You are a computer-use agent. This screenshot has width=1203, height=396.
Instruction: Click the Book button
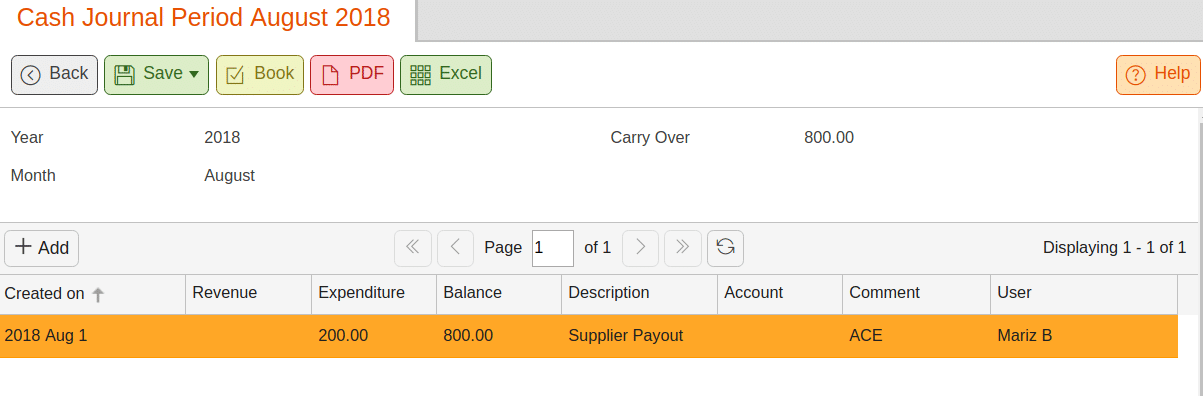[x=260, y=75]
